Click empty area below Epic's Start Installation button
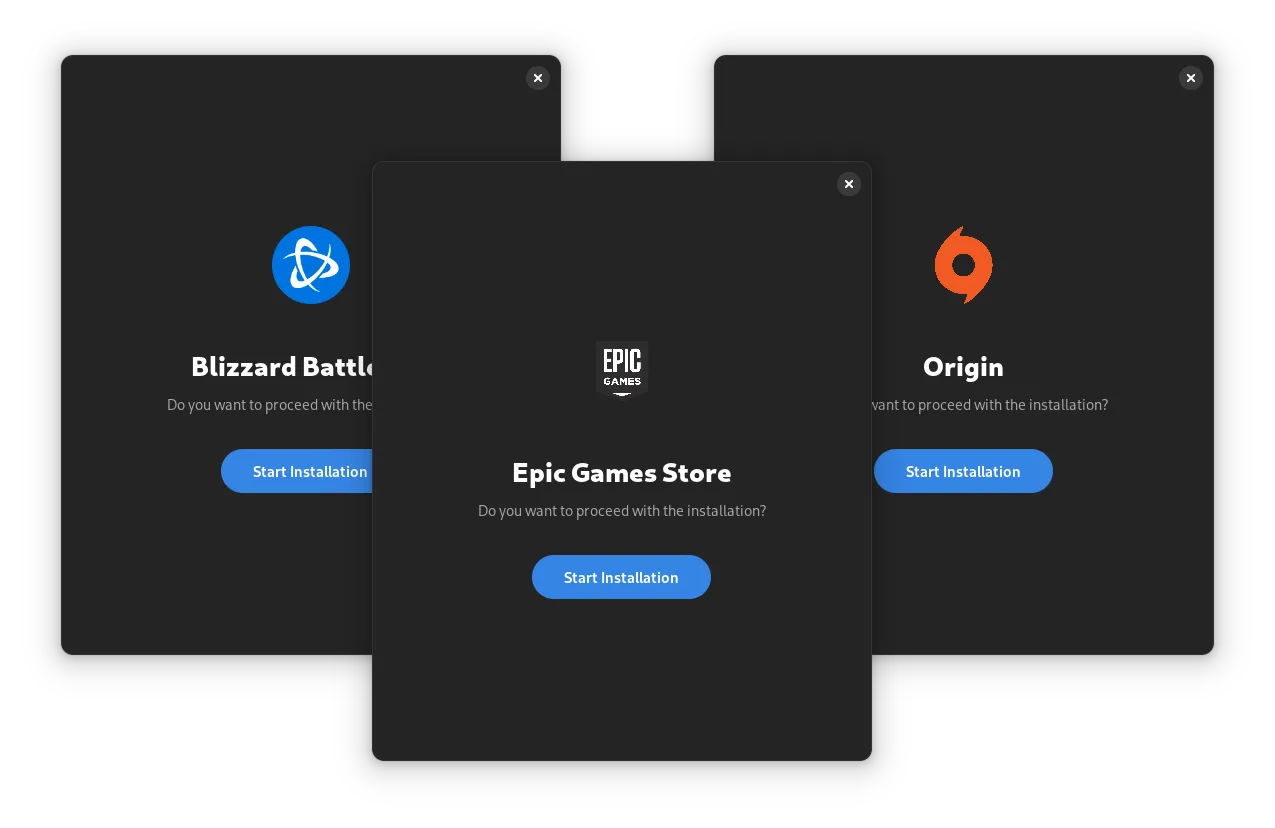The width and height of the screenshot is (1275, 828). click(621, 680)
